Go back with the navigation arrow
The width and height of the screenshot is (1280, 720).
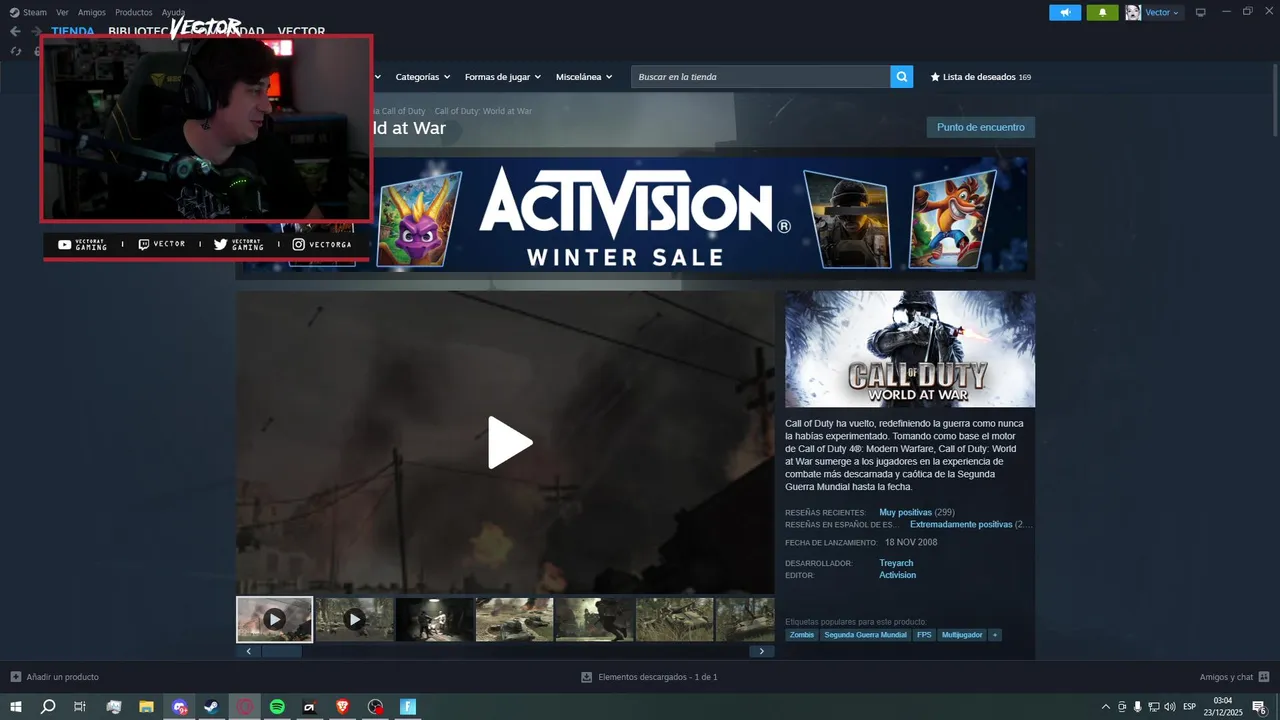click(15, 31)
